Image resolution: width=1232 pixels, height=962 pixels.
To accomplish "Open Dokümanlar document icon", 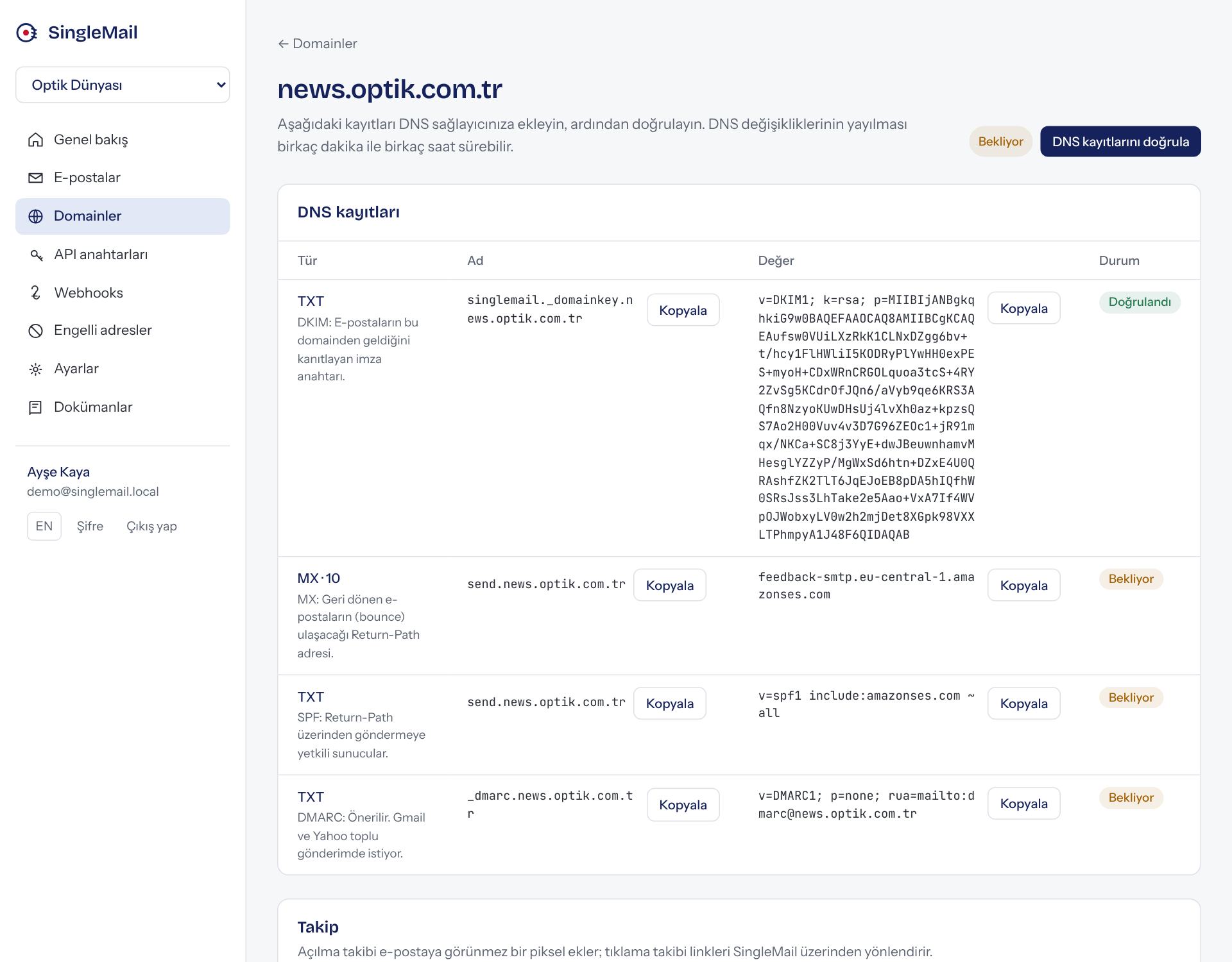I will click(36, 407).
